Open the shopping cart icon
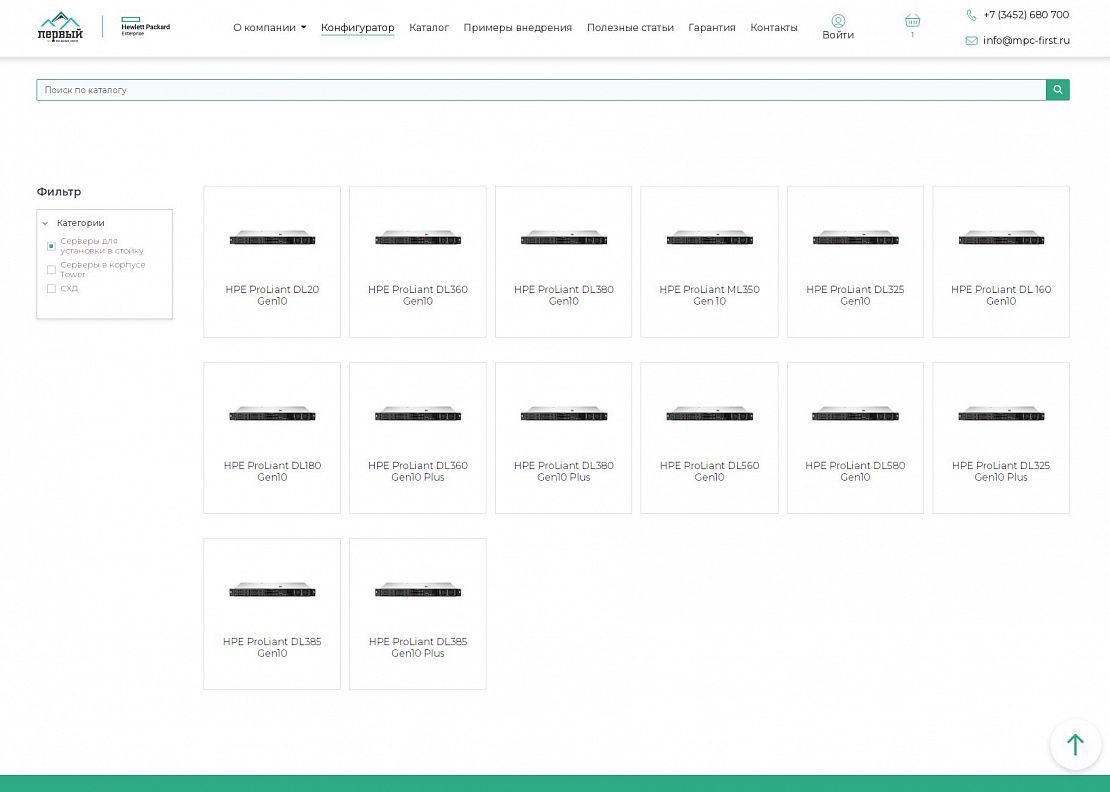This screenshot has height=792, width=1110. pyautogui.click(x=912, y=21)
